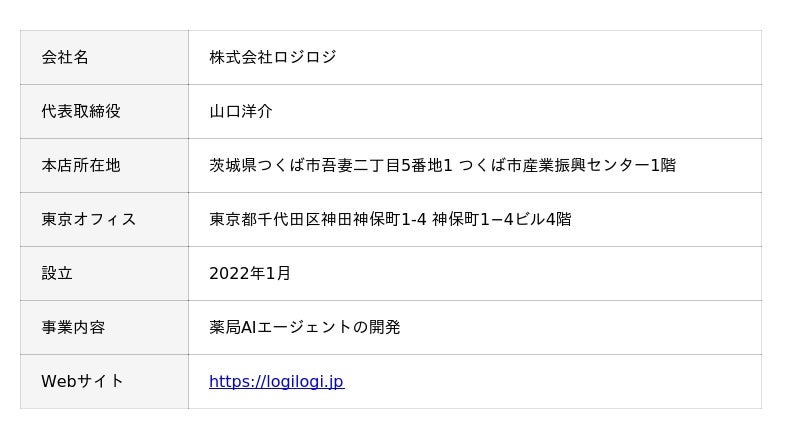
Task: Click the 茨城県つくば市吾妻二丁目5番地1 address text
Action: click(x=331, y=165)
